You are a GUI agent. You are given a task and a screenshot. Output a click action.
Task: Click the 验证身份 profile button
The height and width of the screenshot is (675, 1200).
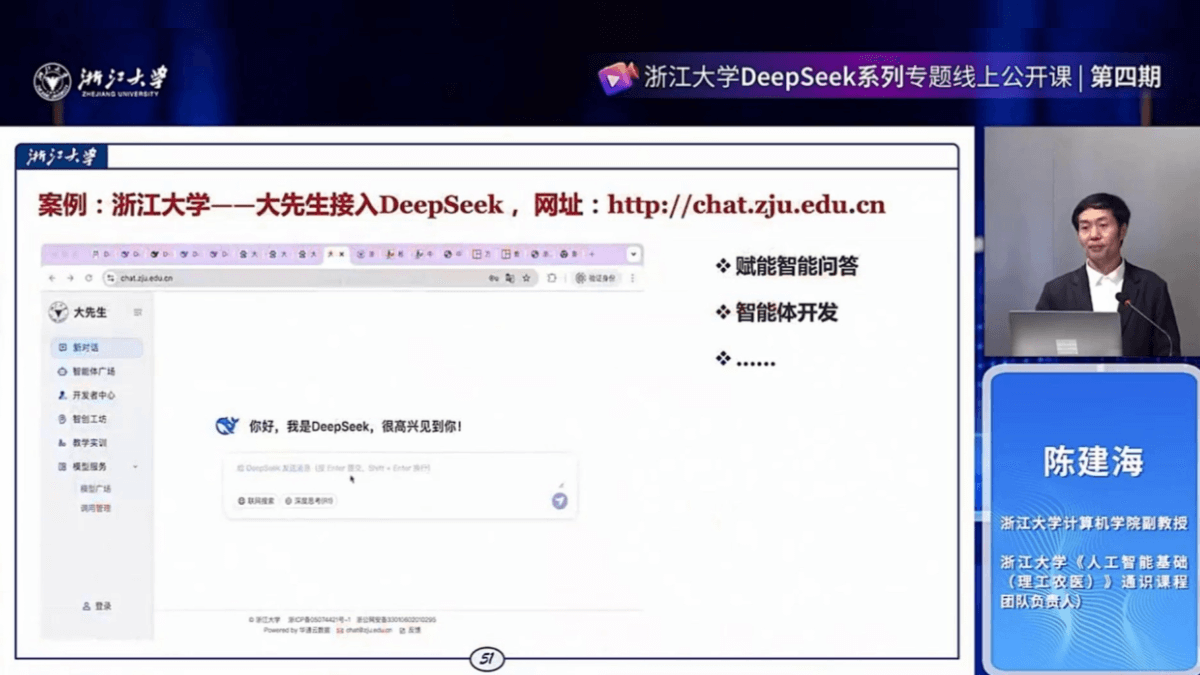596,278
